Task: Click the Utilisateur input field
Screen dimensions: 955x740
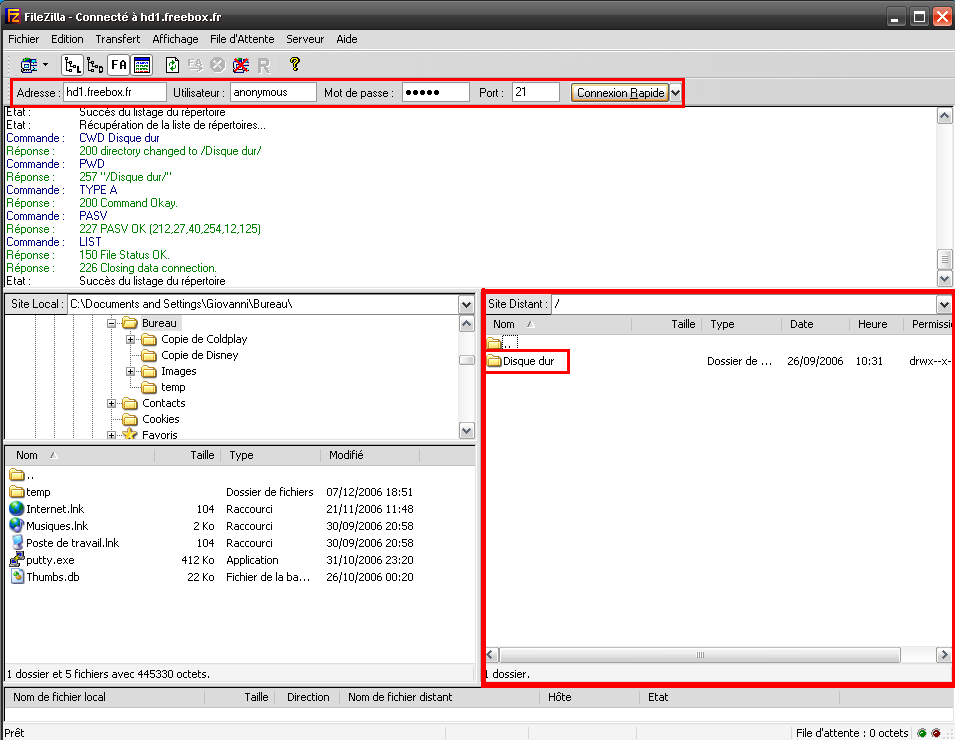Action: coord(273,92)
